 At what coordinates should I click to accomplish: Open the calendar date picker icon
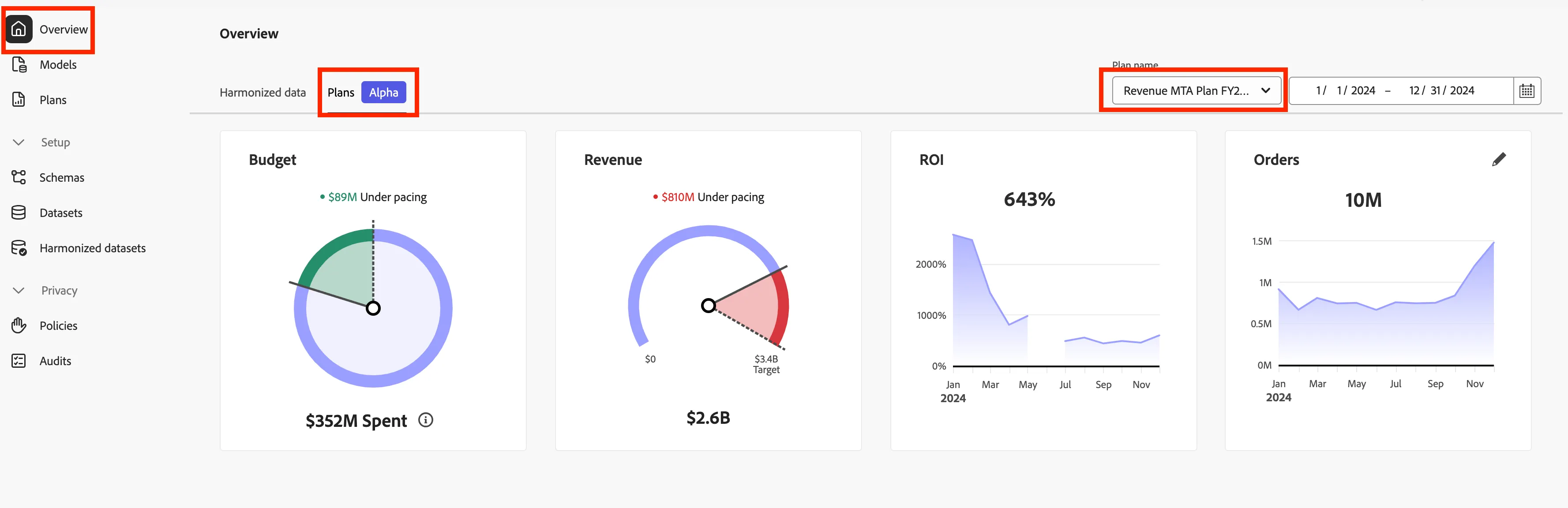tap(1527, 91)
